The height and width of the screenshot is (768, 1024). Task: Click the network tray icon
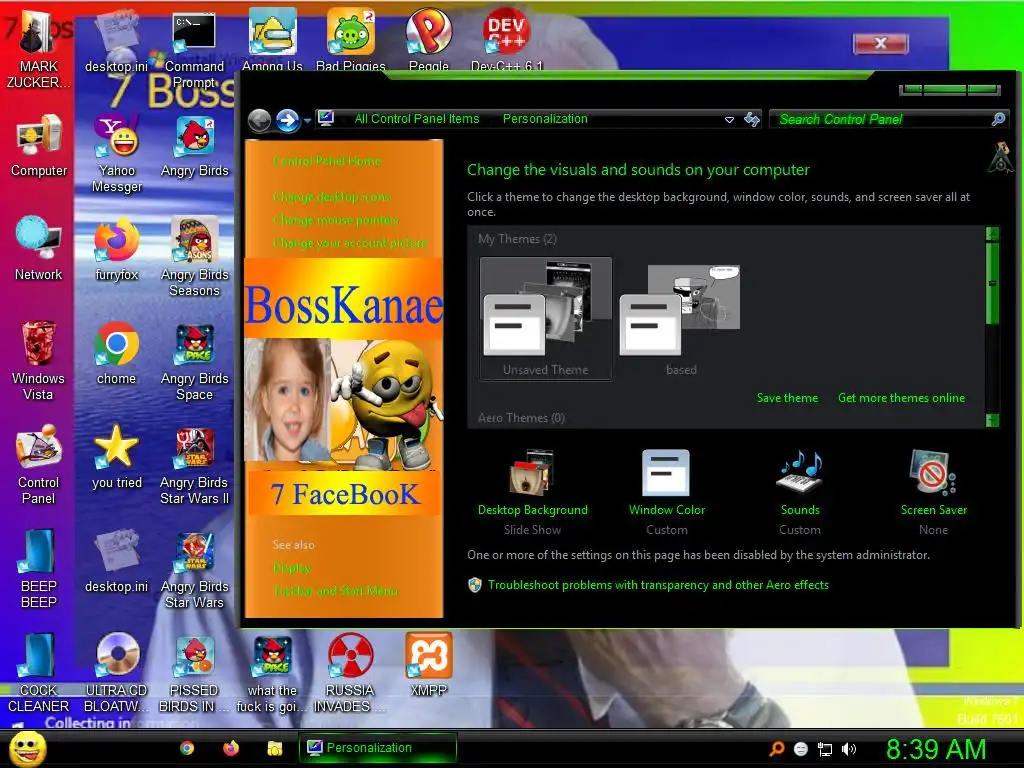(x=825, y=749)
